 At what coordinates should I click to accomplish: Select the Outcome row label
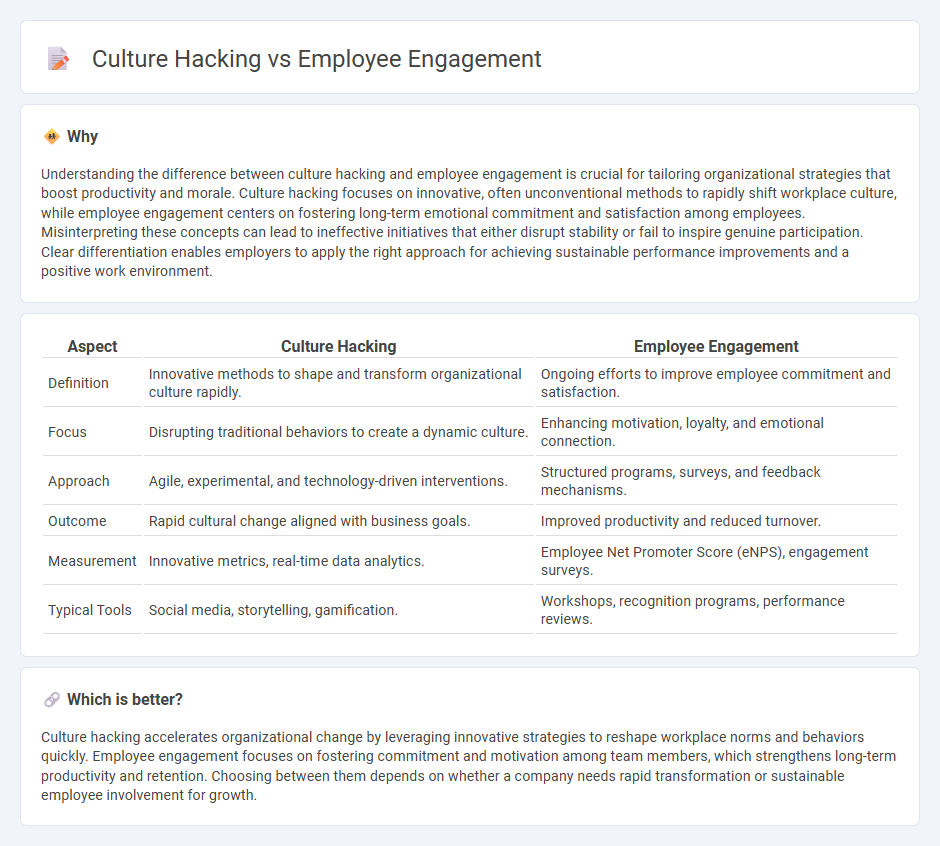(x=77, y=521)
